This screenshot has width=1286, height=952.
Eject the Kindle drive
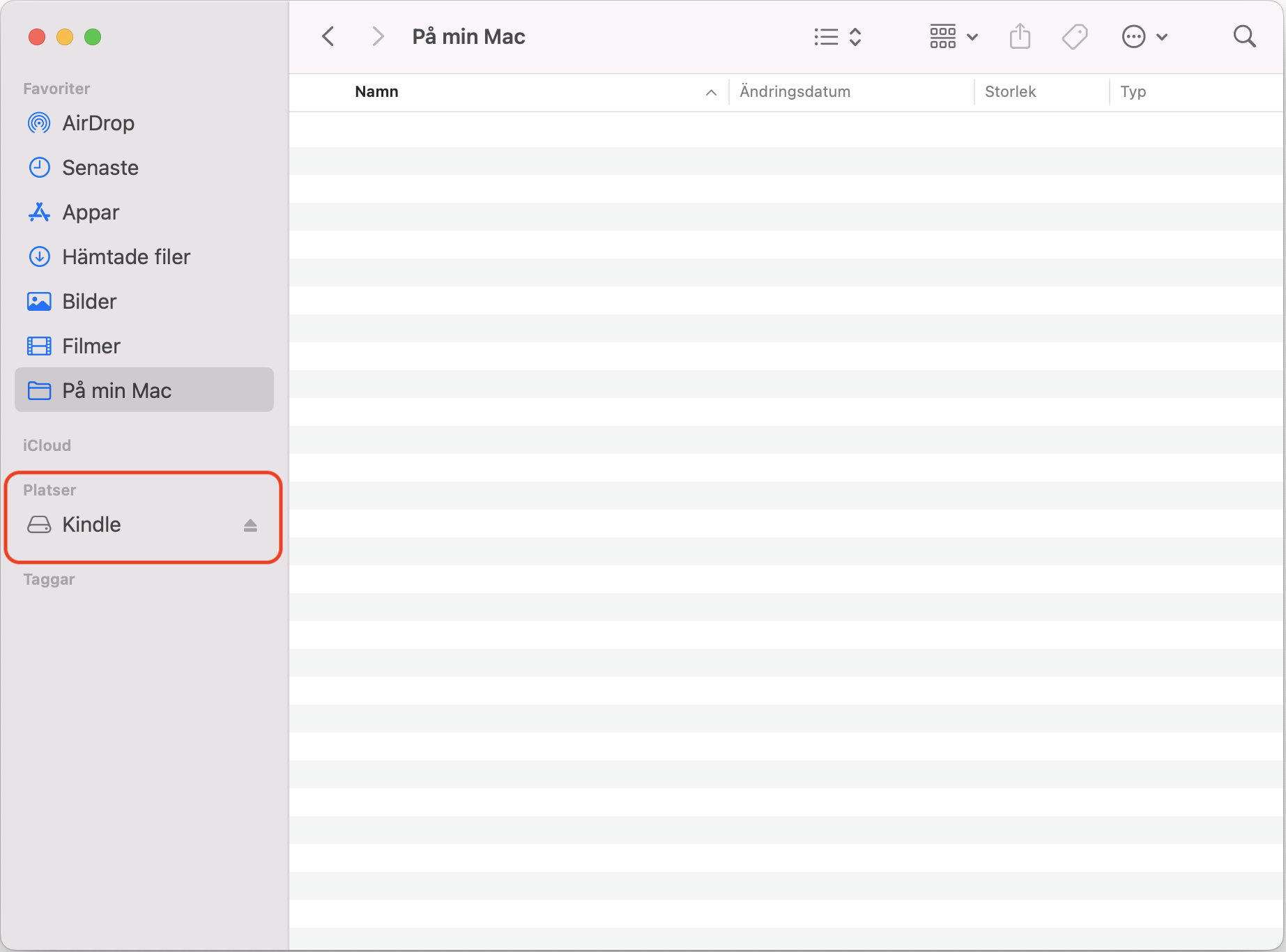click(250, 525)
